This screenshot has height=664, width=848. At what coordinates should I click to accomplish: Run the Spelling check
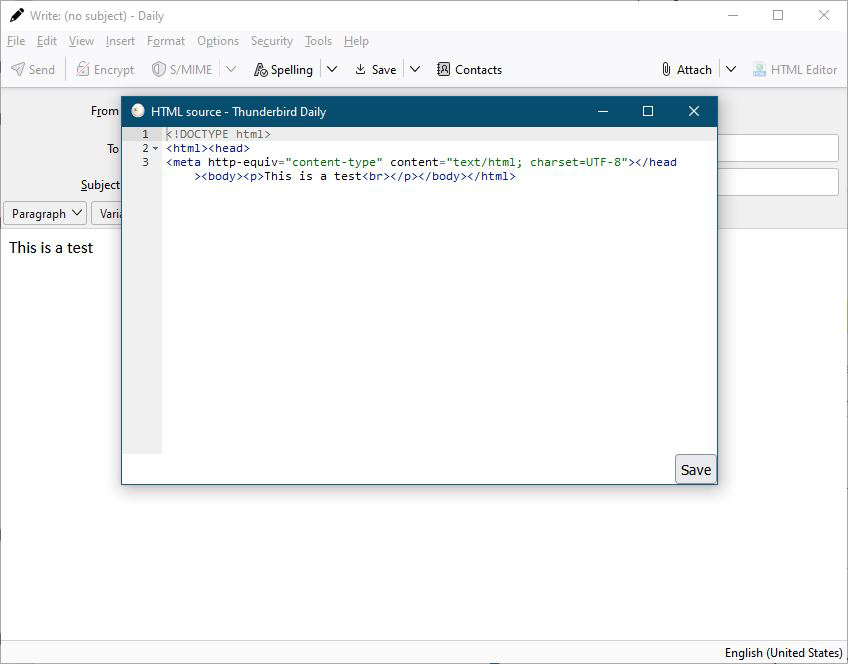pyautogui.click(x=283, y=70)
